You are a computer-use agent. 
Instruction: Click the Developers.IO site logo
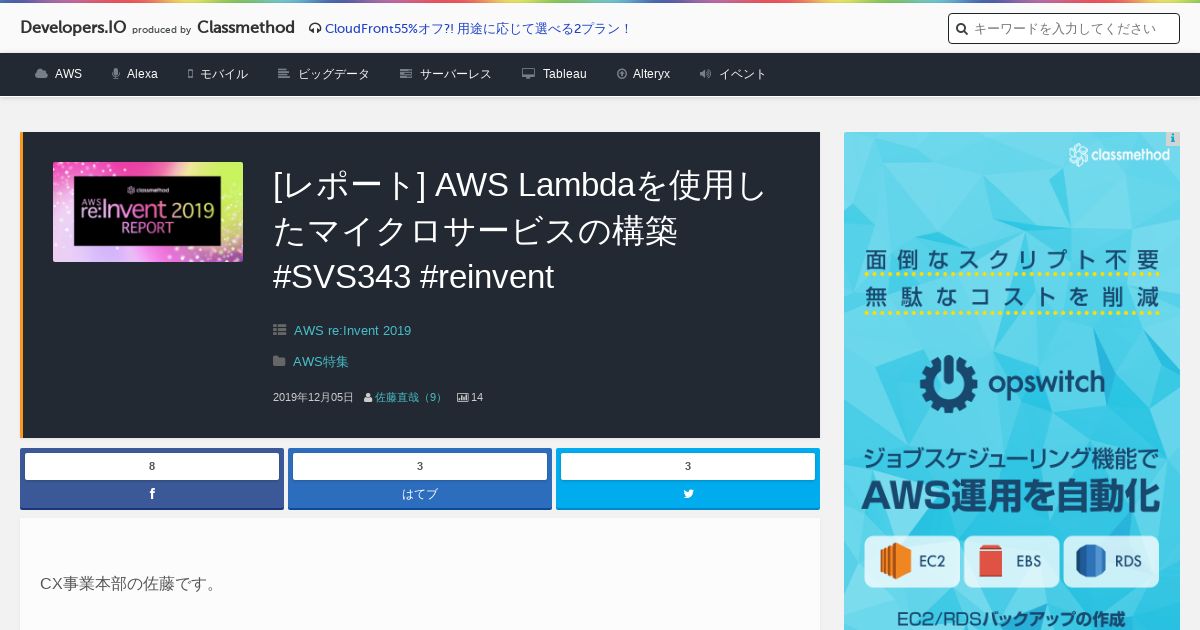[x=73, y=27]
